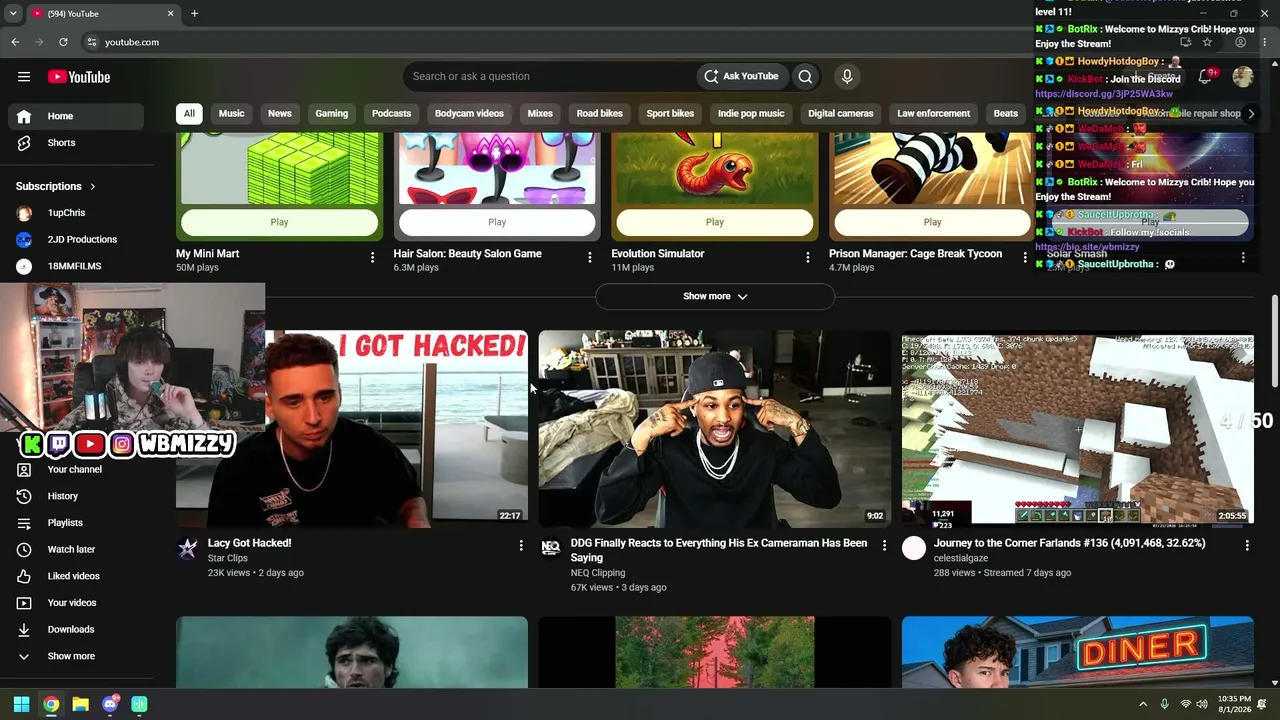The image size is (1280, 720).
Task: Open the Windows Start menu
Action: pyautogui.click(x=21, y=704)
